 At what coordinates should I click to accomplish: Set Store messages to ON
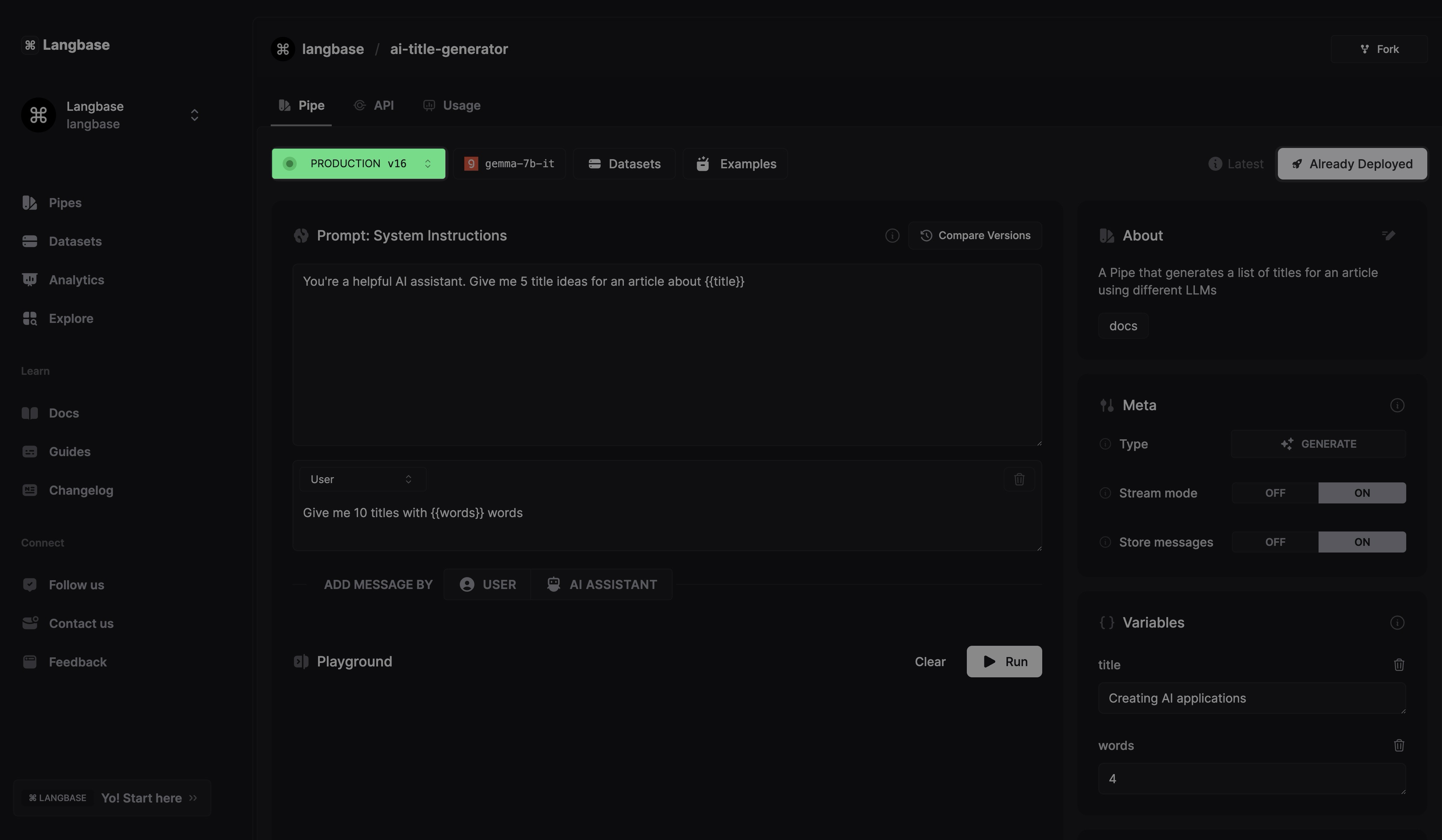coord(1361,542)
